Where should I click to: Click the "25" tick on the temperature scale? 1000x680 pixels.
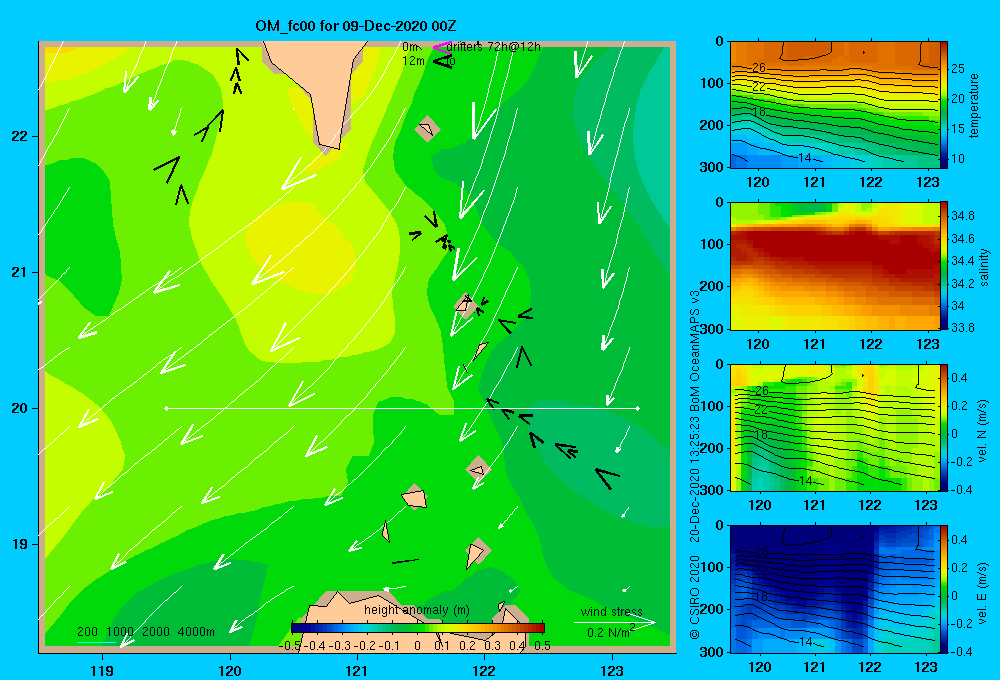958,69
